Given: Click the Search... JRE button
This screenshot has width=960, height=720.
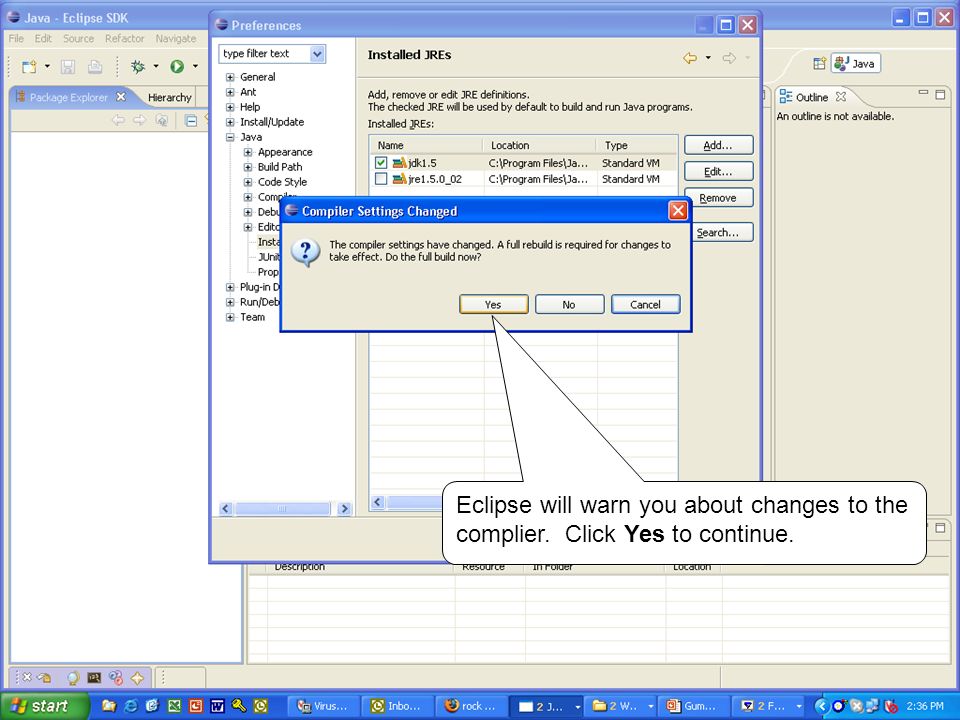Looking at the screenshot, I should [x=722, y=233].
